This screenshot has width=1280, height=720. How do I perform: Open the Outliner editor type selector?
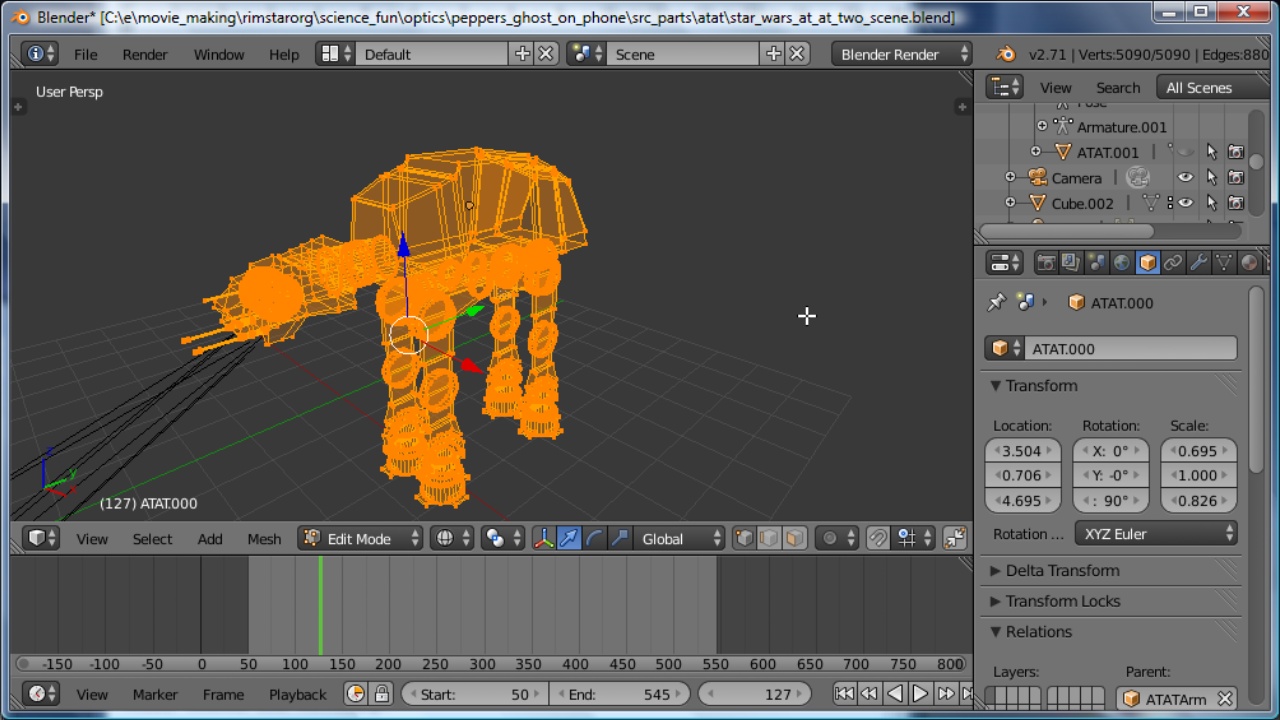[x=1004, y=87]
